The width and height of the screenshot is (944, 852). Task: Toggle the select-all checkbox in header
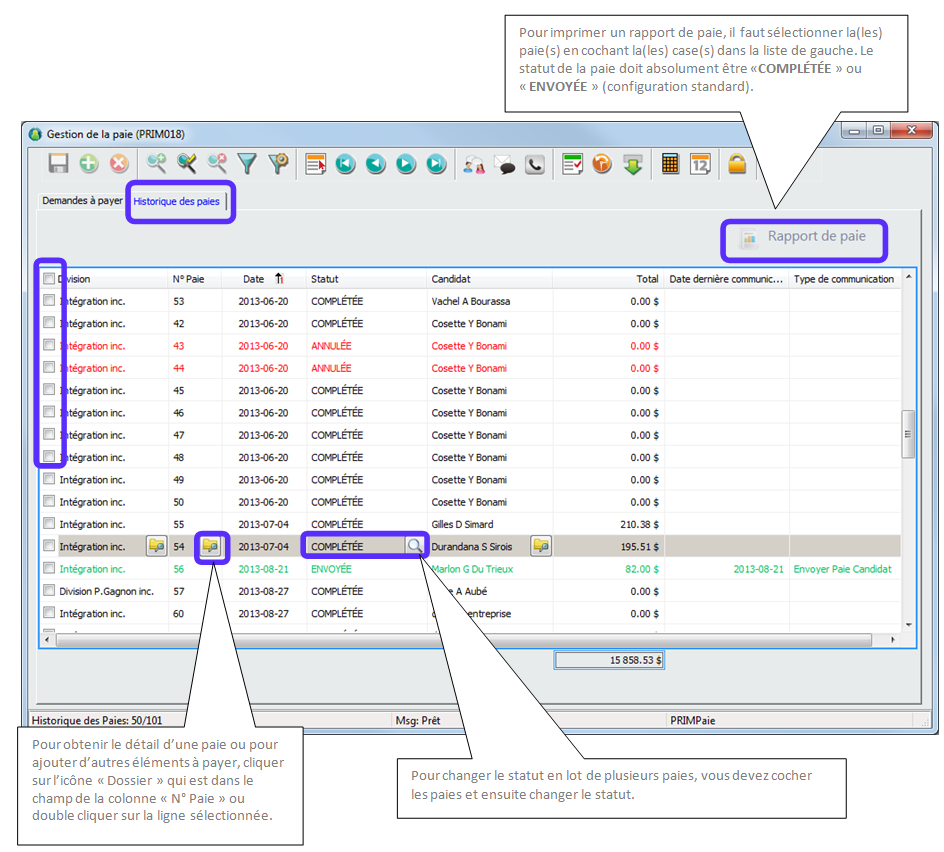(49, 279)
